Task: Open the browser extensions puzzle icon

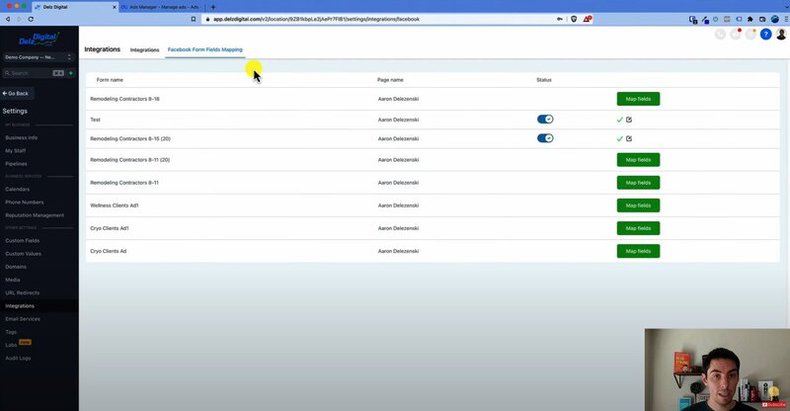Action: click(750, 19)
